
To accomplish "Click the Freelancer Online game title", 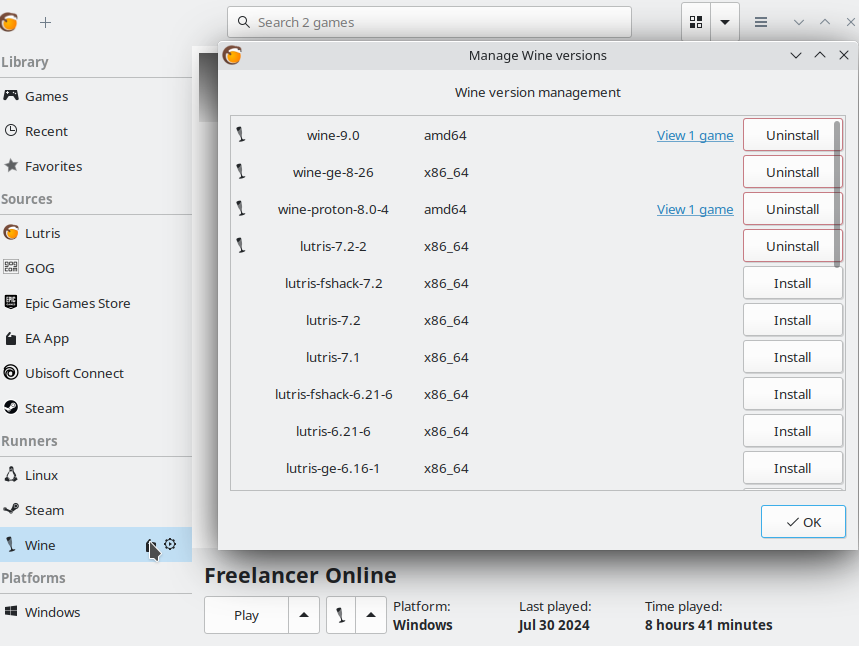I will (x=300, y=575).
